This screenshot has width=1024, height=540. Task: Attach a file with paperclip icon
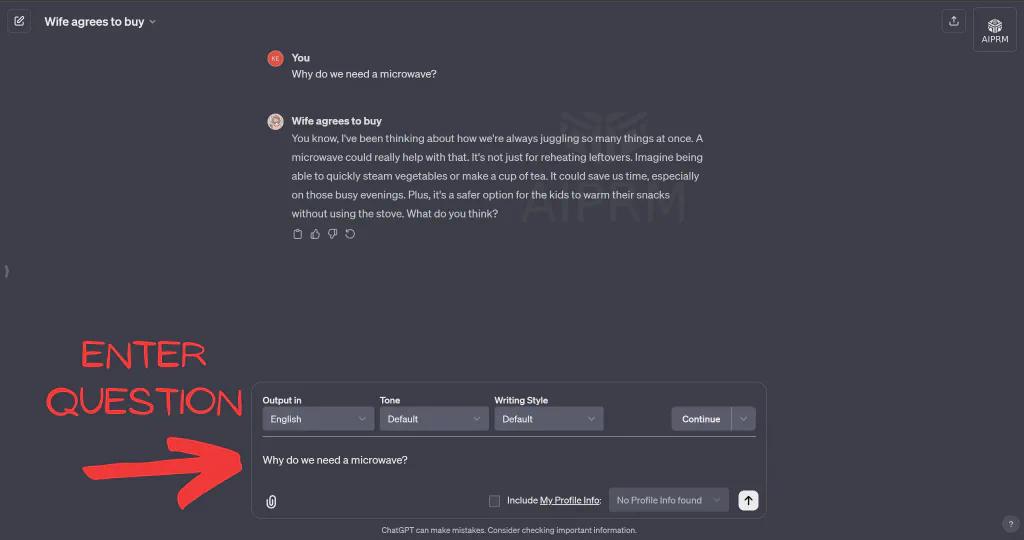click(x=271, y=501)
